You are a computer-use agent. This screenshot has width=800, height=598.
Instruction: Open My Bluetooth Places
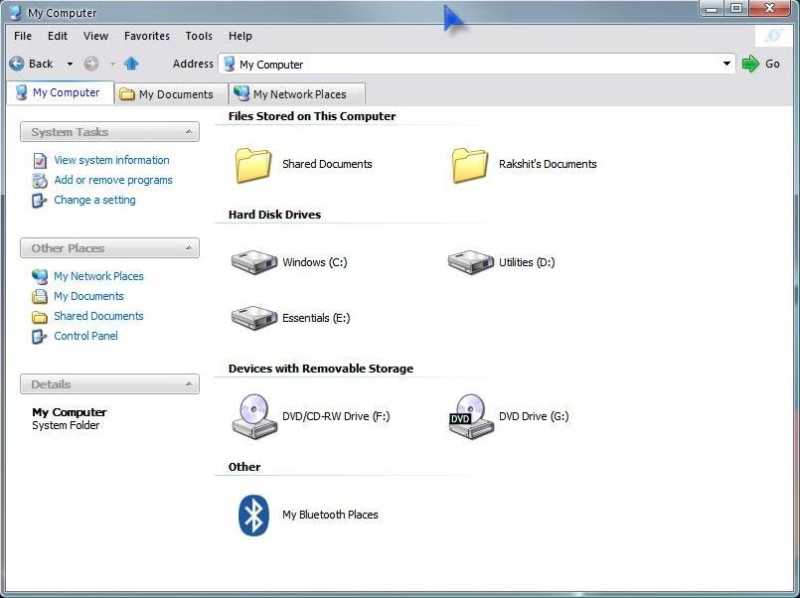point(253,513)
